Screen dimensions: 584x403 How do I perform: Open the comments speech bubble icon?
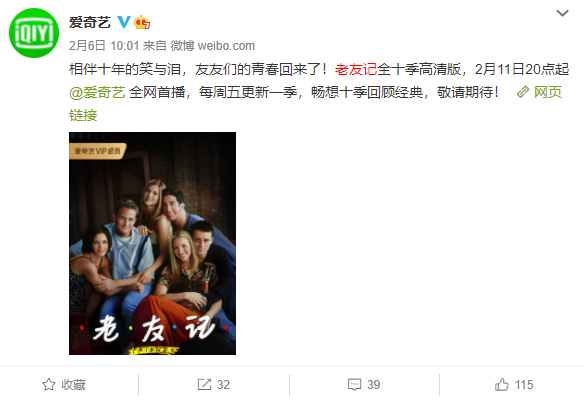coord(354,384)
